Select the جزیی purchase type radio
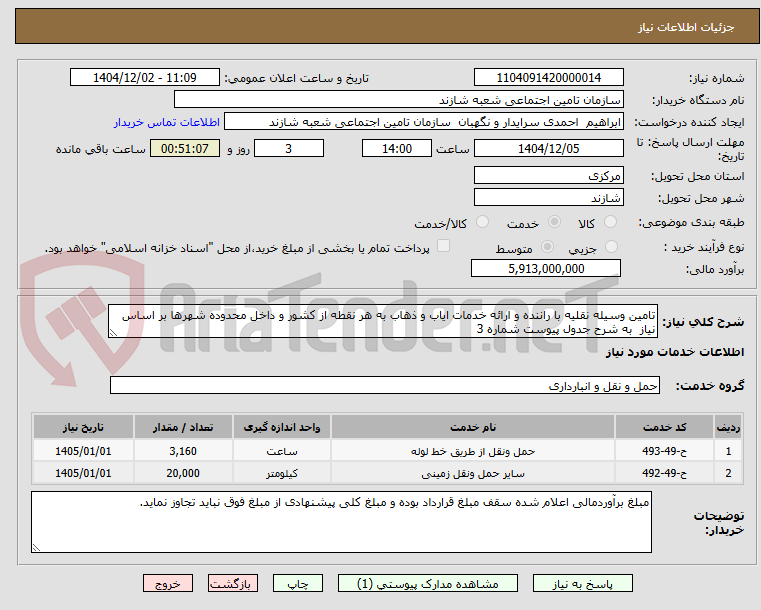This screenshot has width=761, height=610. (x=612, y=247)
